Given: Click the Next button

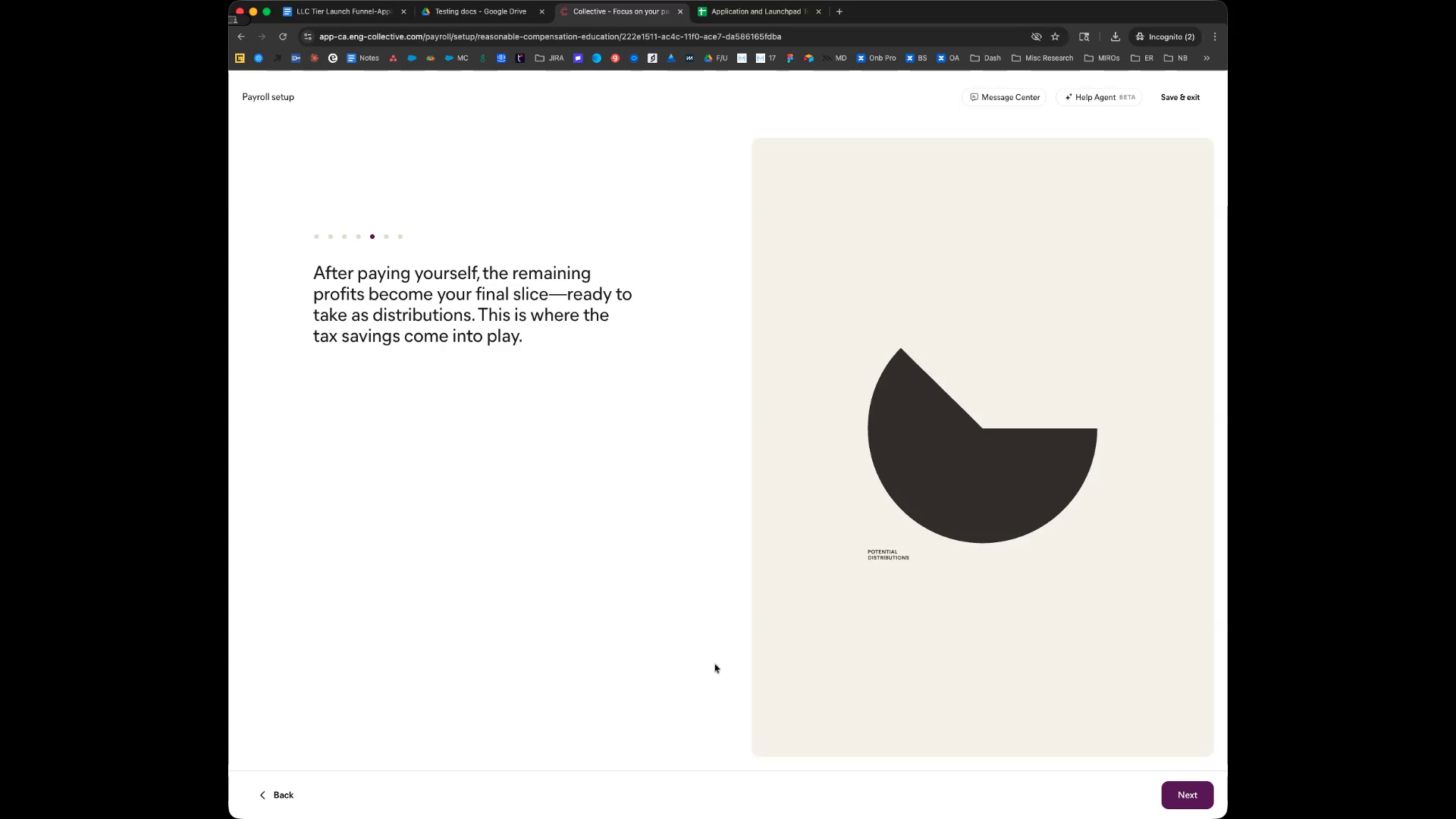Looking at the screenshot, I should coord(1187,795).
